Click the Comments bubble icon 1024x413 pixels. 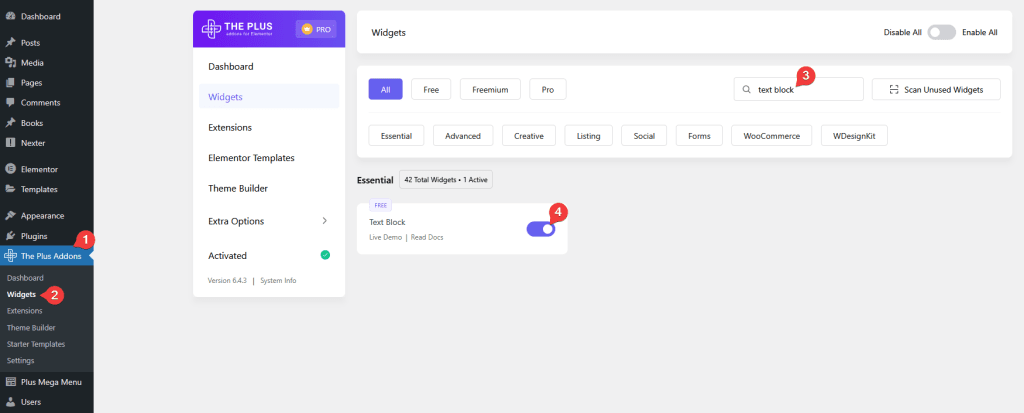10,103
